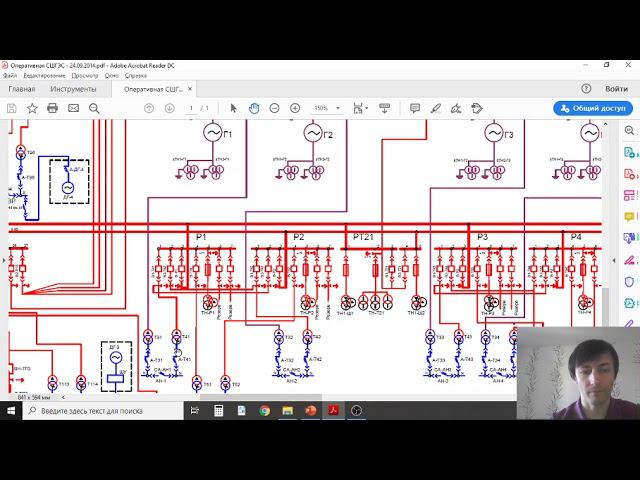Open search tools in right panel
This screenshot has width=640, height=480.
(x=629, y=131)
